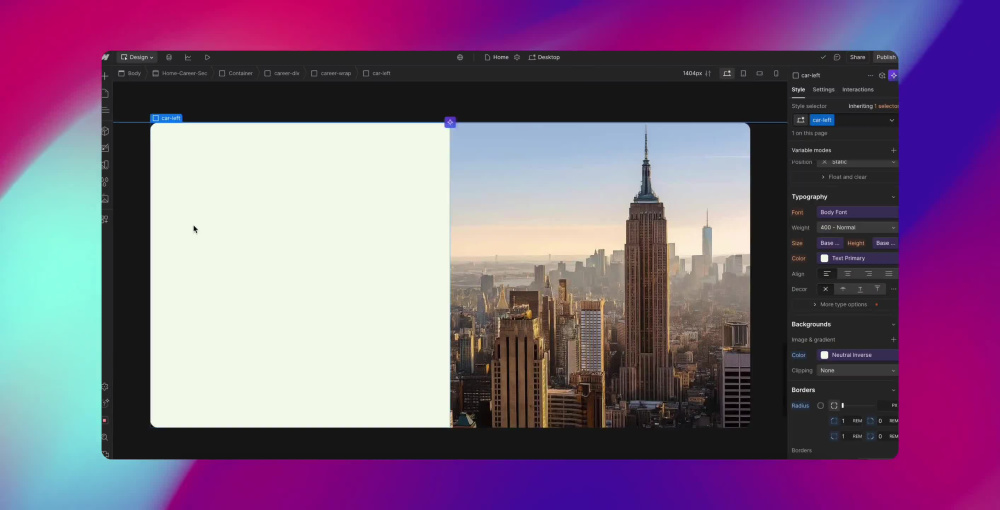
Task: Open the Pages panel in the left sidebar
Action: point(105,94)
